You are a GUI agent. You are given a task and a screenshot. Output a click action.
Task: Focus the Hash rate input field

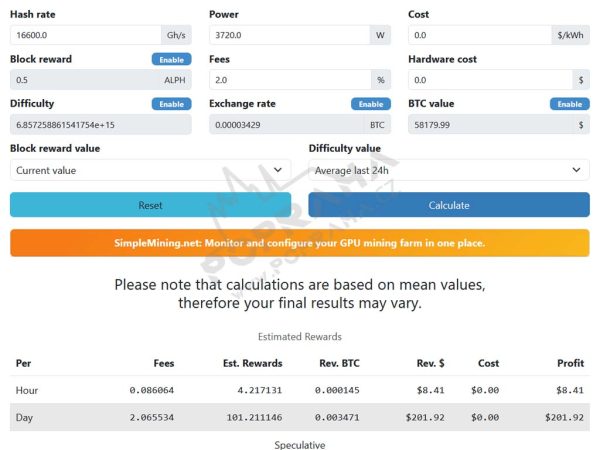click(x=85, y=34)
